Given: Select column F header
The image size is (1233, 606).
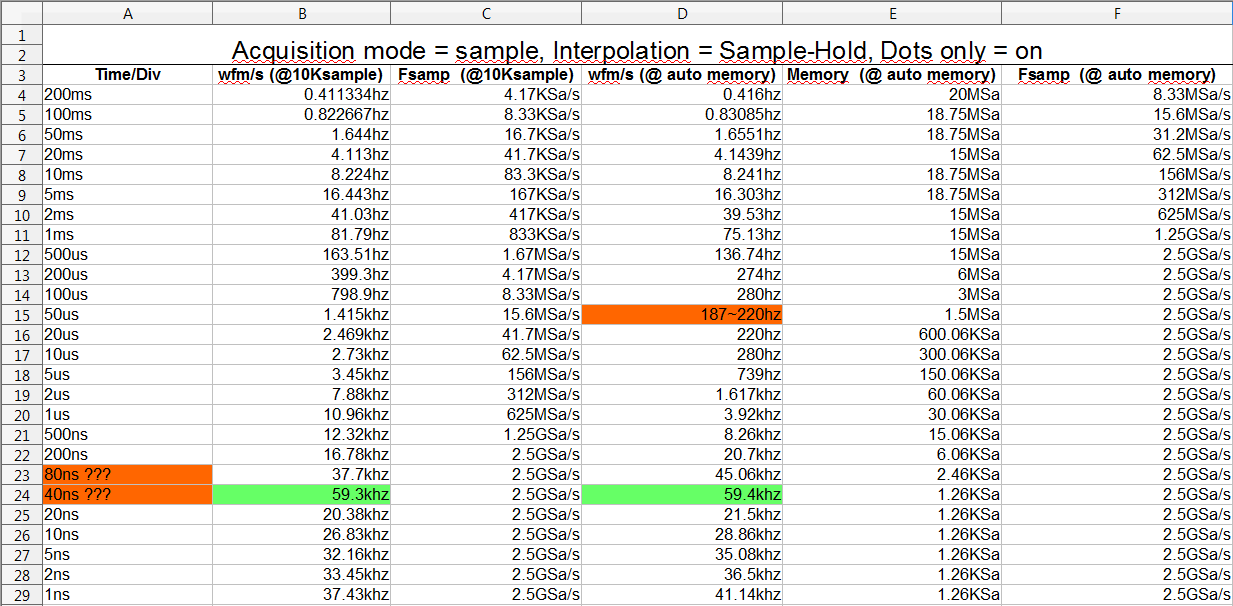Looking at the screenshot, I should pyautogui.click(x=1117, y=13).
